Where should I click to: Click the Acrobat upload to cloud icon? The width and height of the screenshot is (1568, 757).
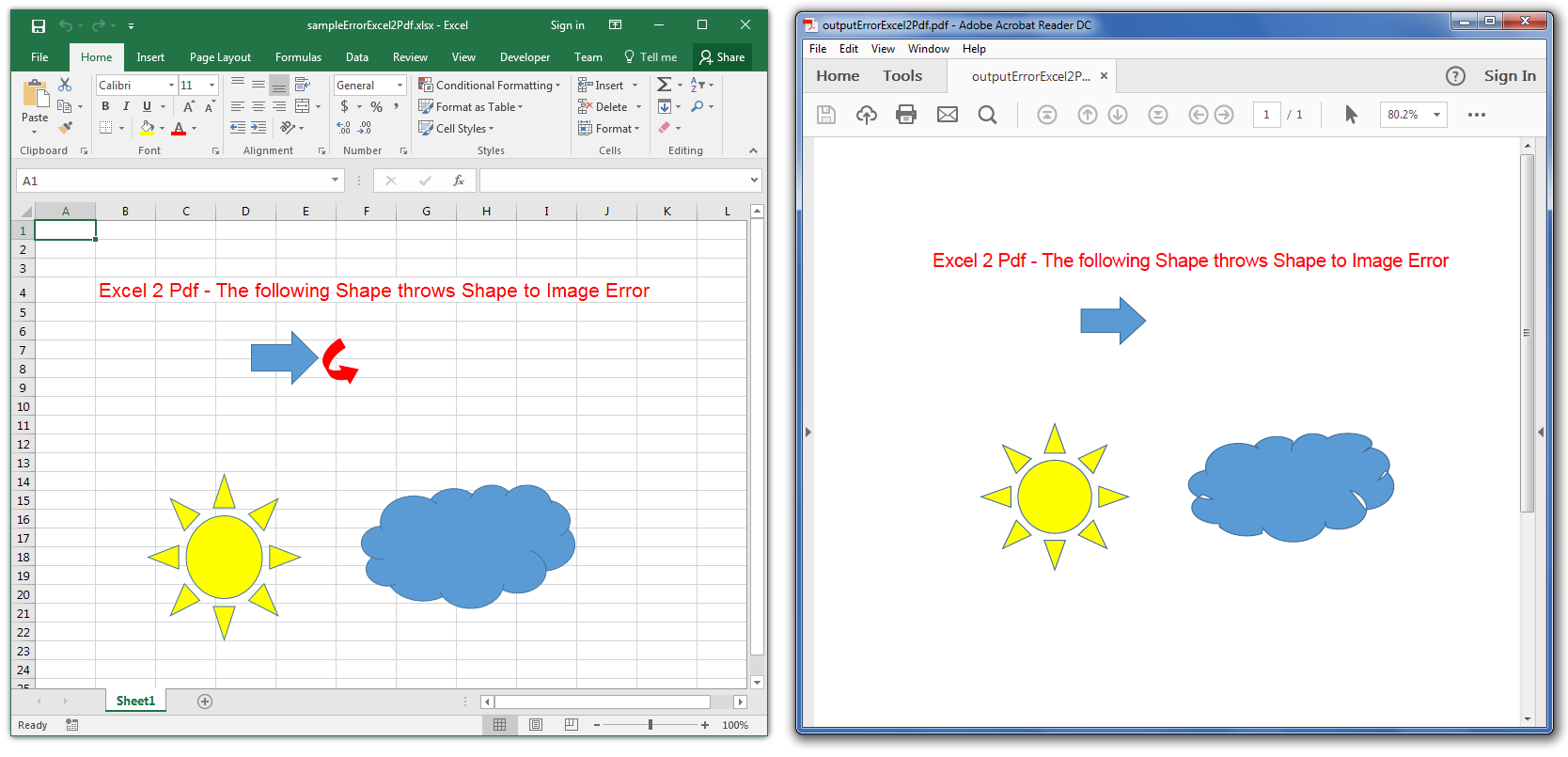(866, 115)
